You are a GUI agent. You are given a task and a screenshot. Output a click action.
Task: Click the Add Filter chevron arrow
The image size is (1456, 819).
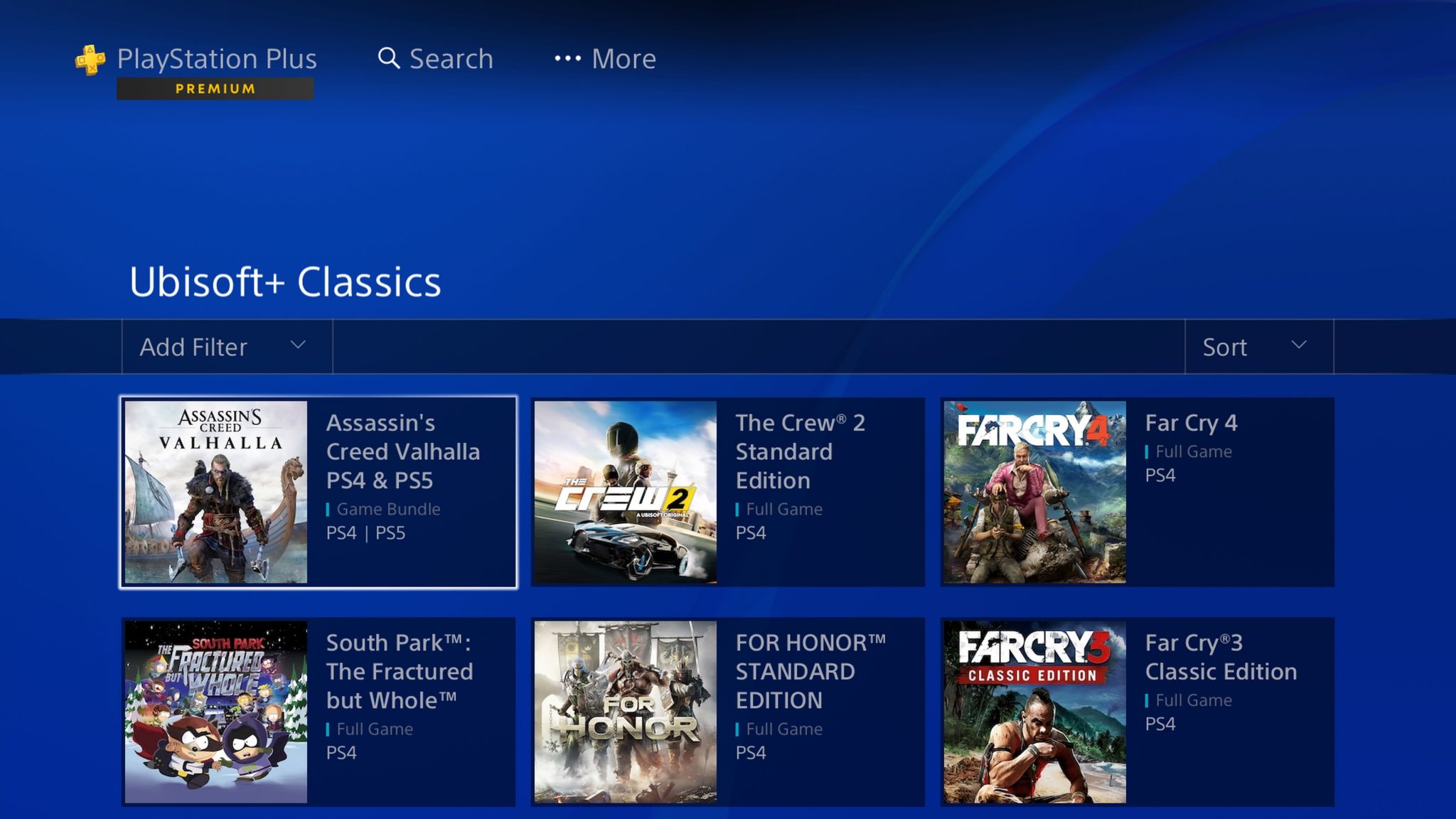tap(298, 345)
